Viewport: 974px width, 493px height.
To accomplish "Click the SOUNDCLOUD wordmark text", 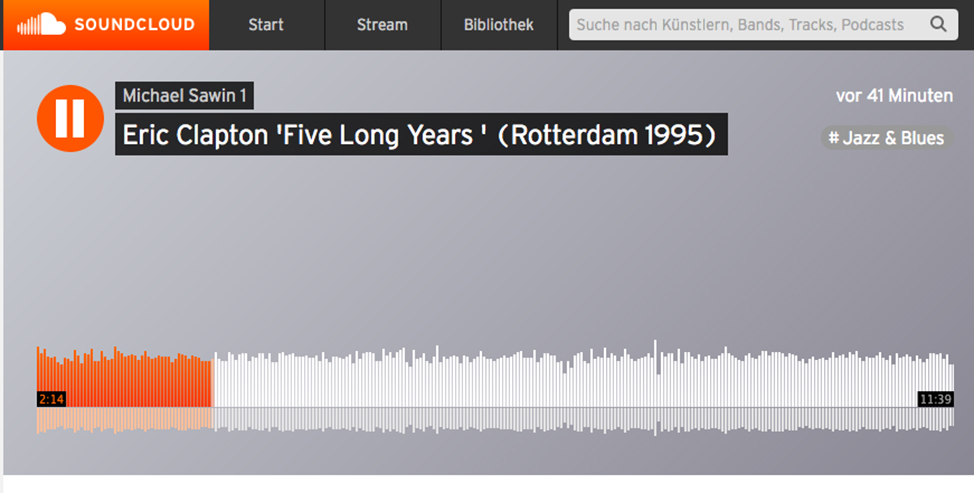I will click(134, 25).
